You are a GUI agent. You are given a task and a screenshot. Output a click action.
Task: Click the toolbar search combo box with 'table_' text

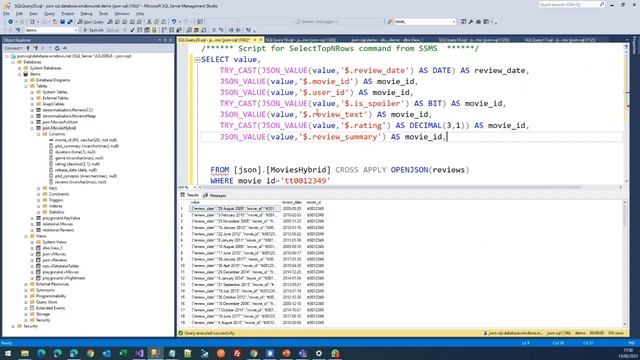pos(424,22)
